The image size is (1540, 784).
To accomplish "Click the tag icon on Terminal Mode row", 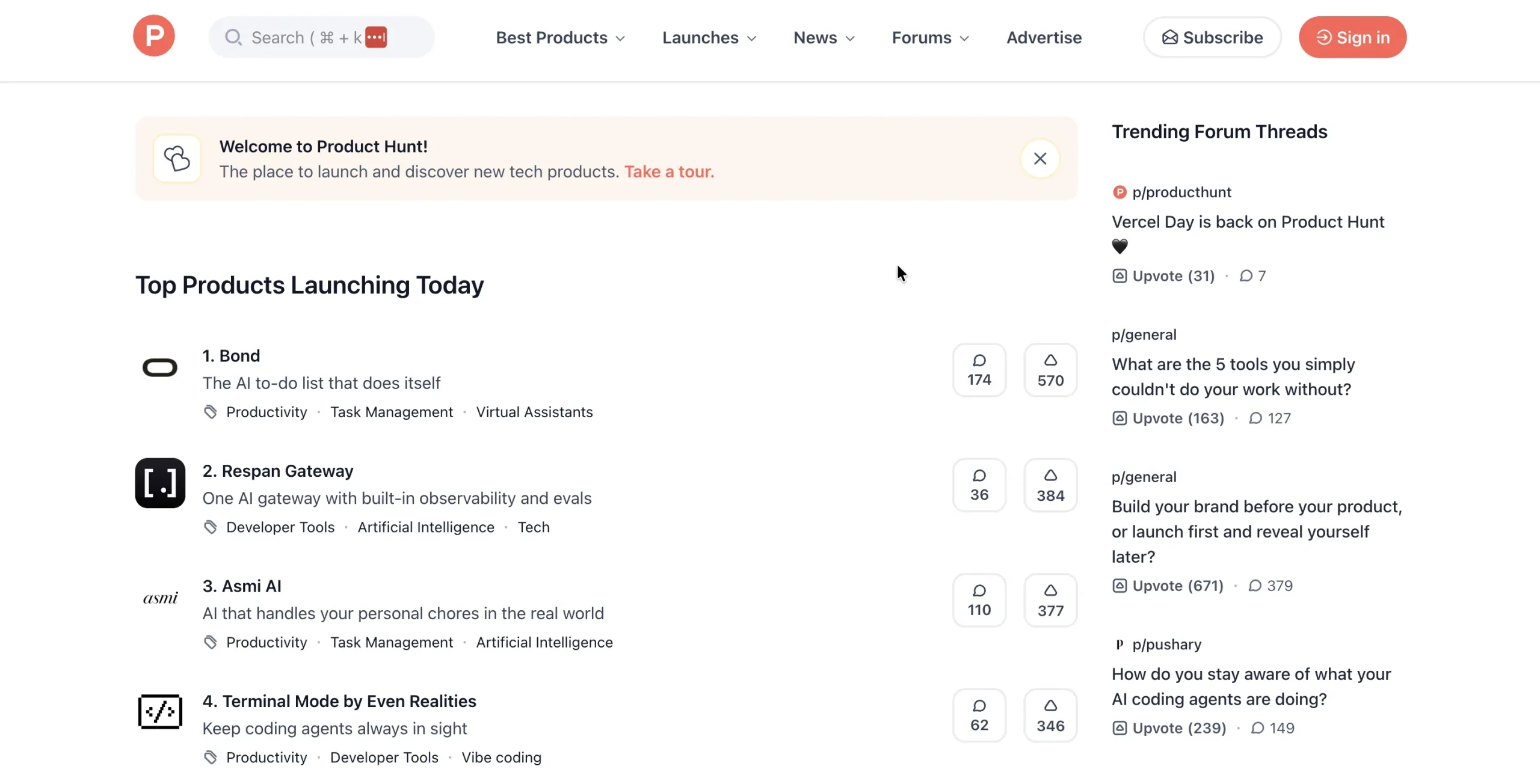I will (x=210, y=758).
